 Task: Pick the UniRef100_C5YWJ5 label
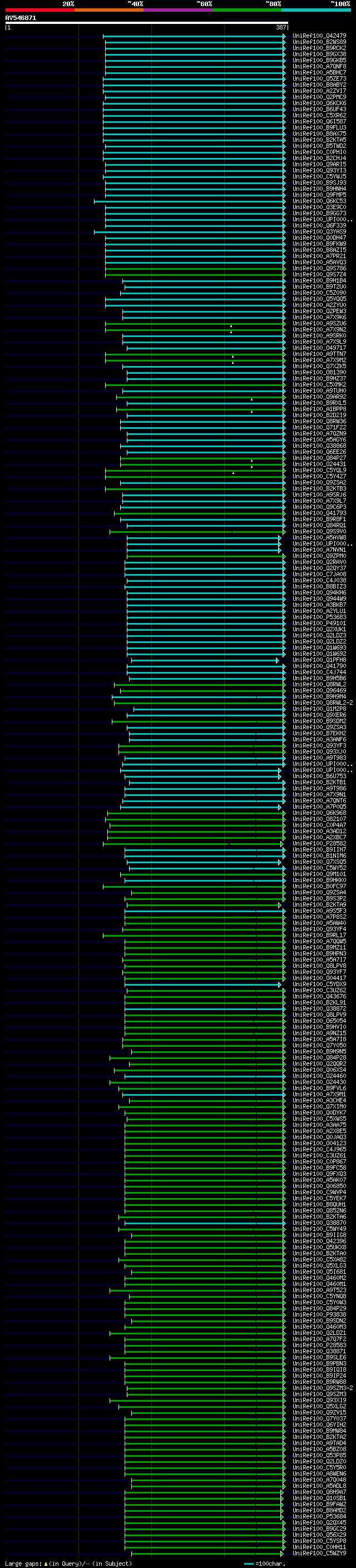coord(319,176)
